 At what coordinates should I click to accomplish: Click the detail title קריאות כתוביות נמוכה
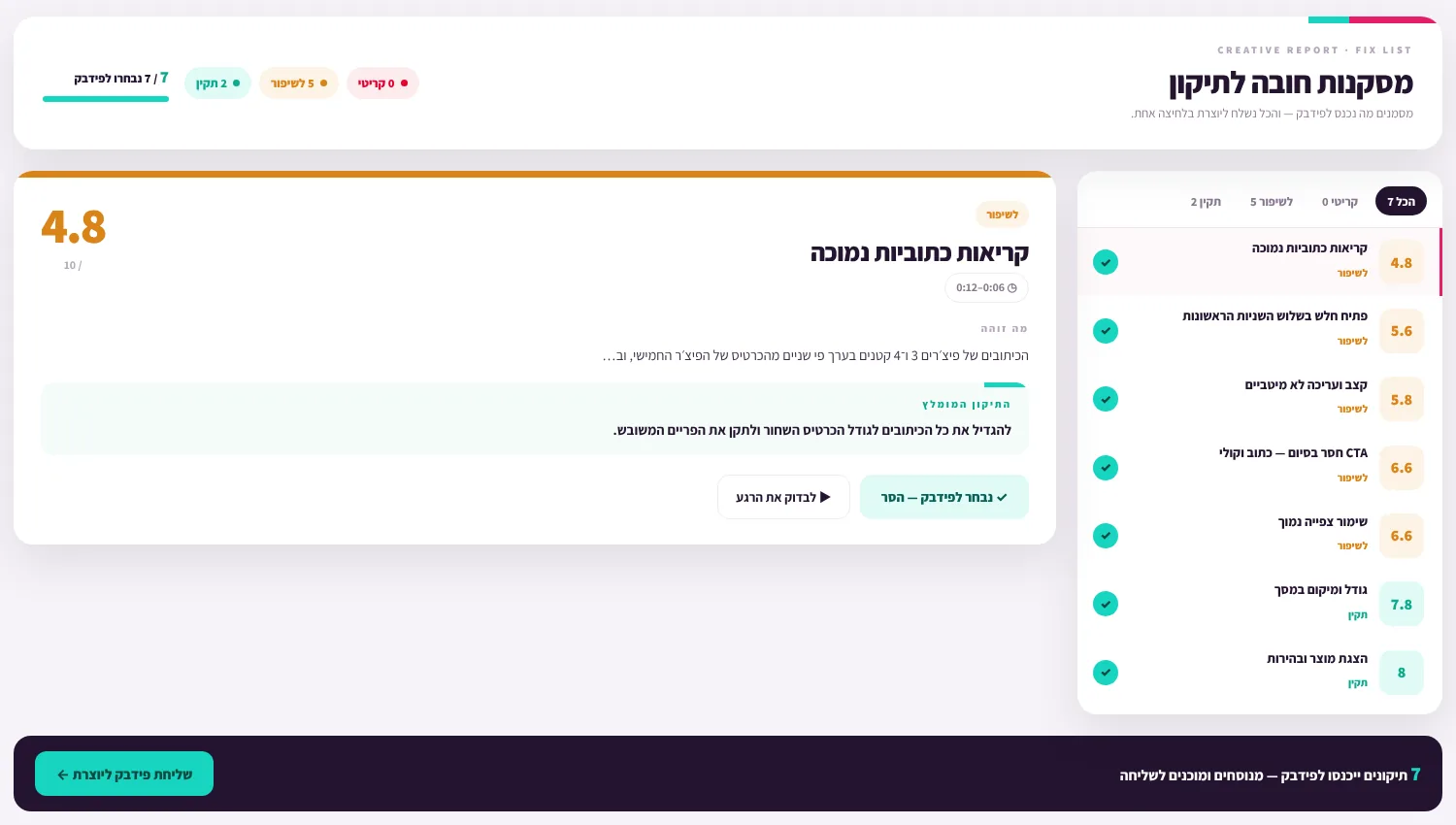point(919,253)
